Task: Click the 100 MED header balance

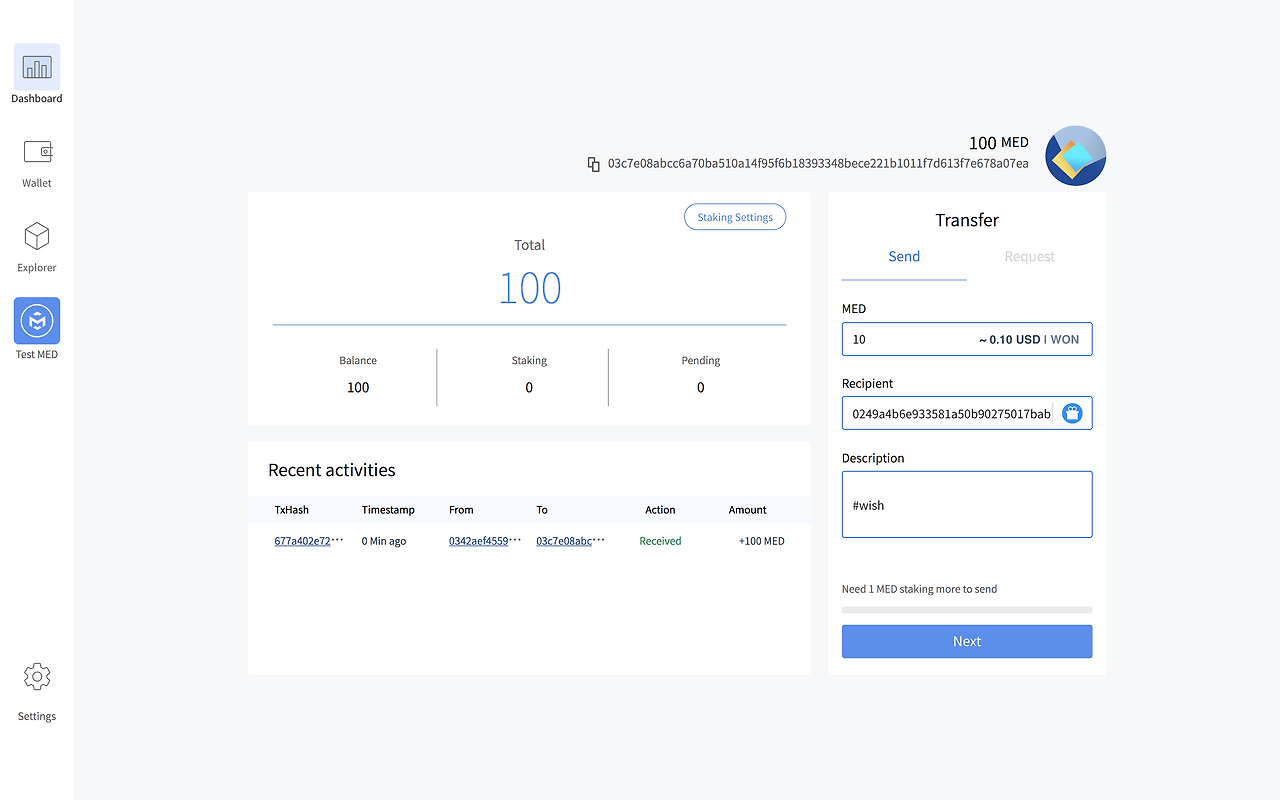Action: tap(999, 143)
